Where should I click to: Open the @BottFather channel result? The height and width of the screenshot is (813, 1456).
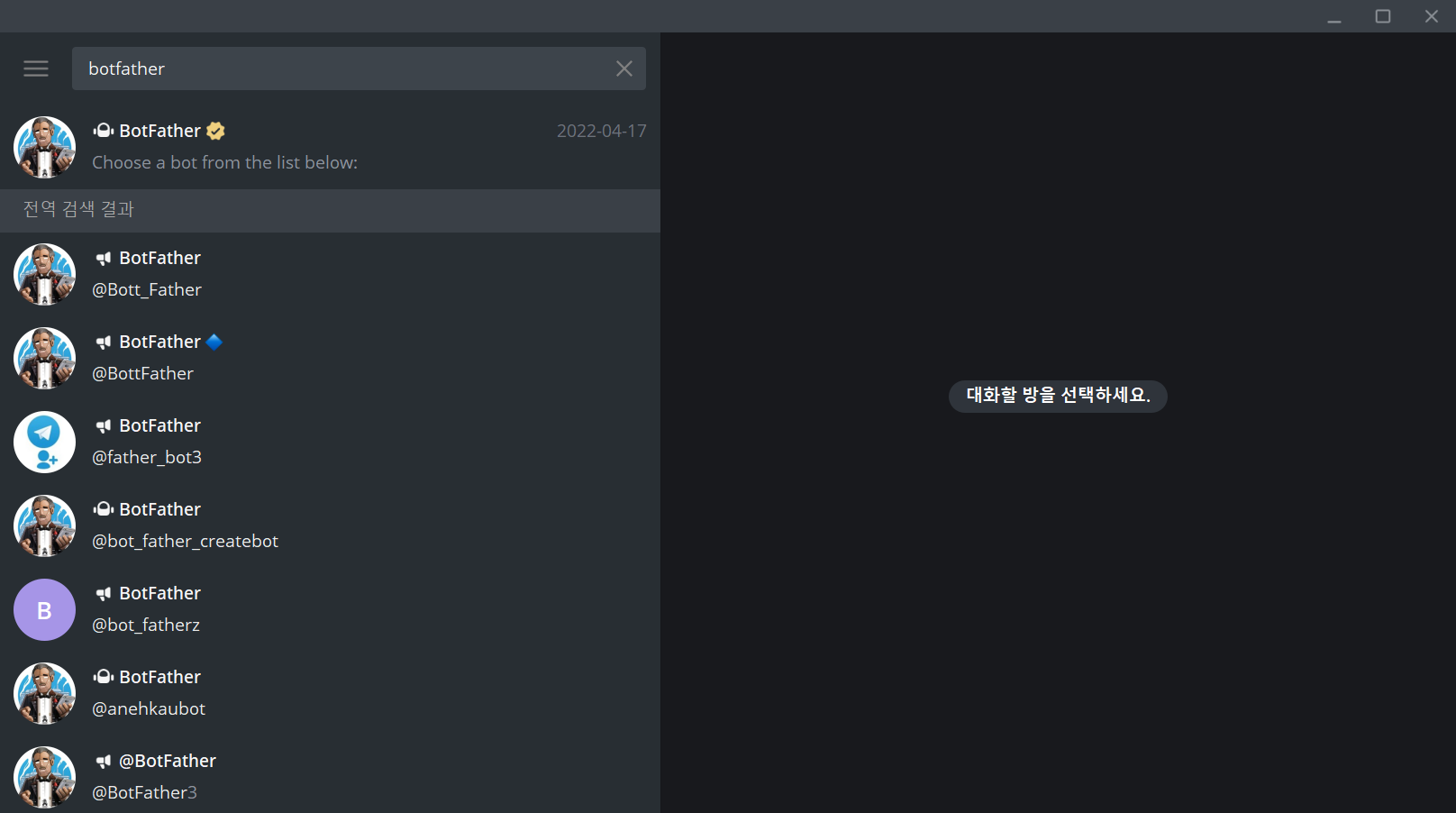[x=330, y=358]
